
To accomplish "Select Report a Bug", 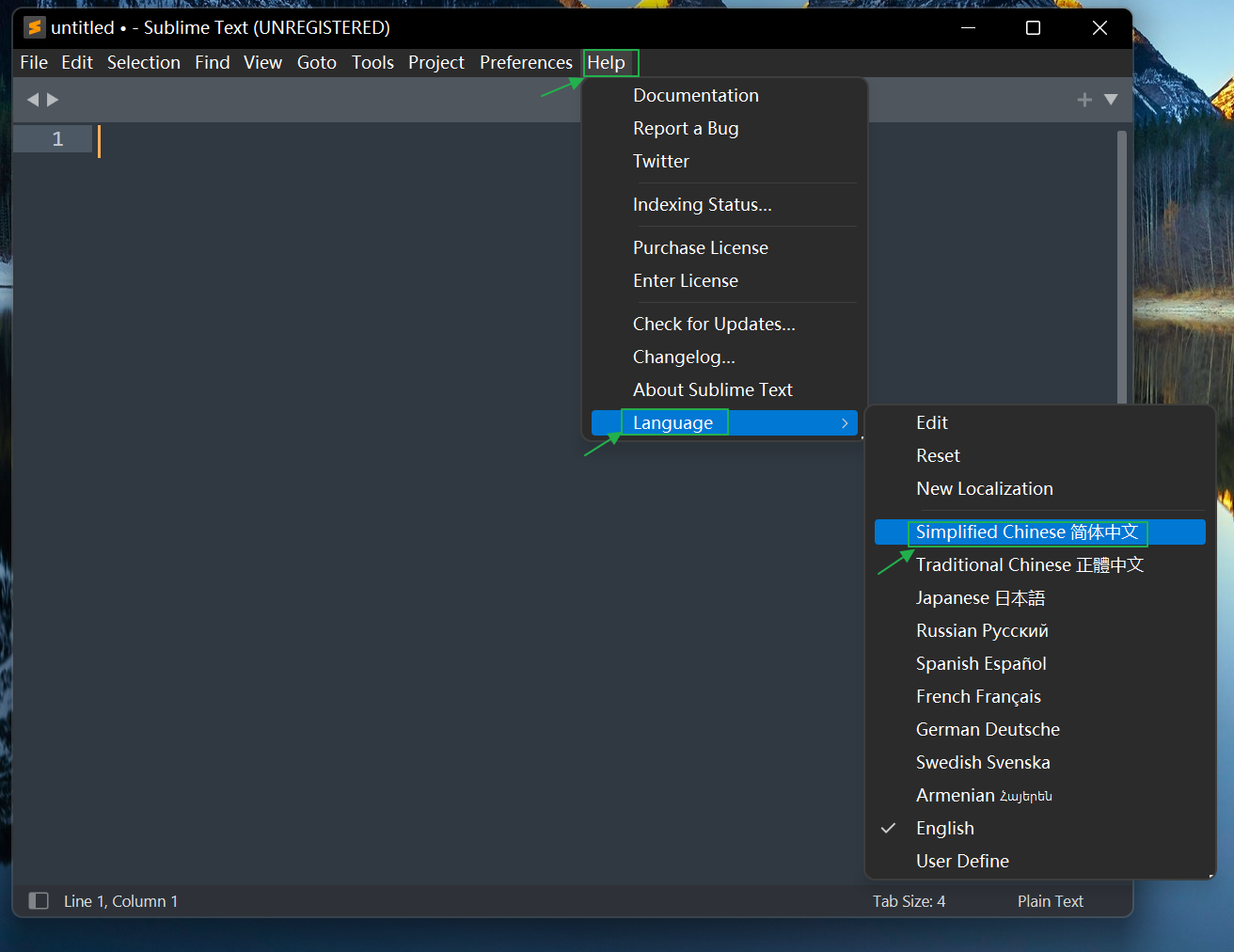I will (724, 129).
